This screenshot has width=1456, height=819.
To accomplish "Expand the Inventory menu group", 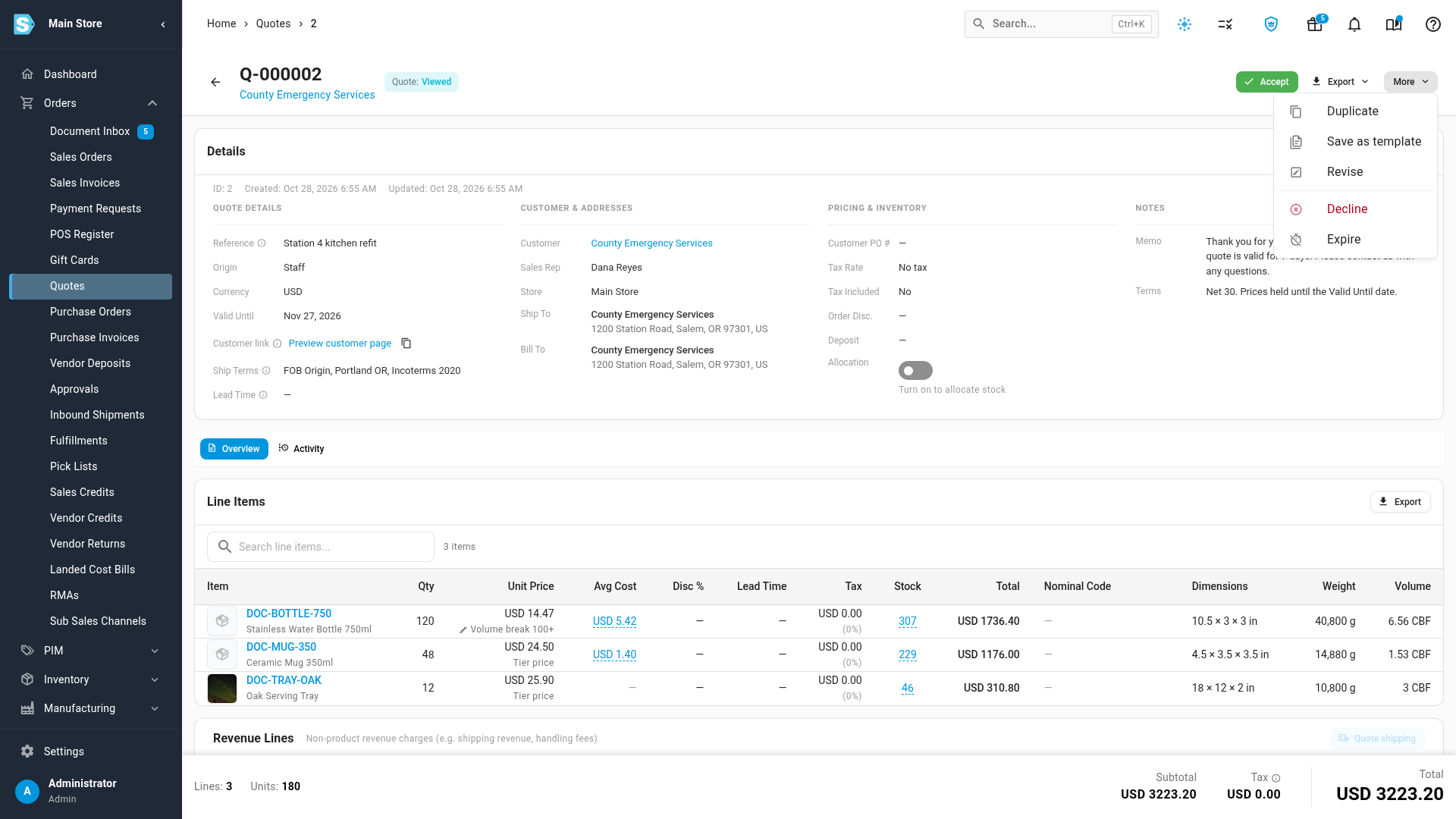I will click(x=155, y=679).
